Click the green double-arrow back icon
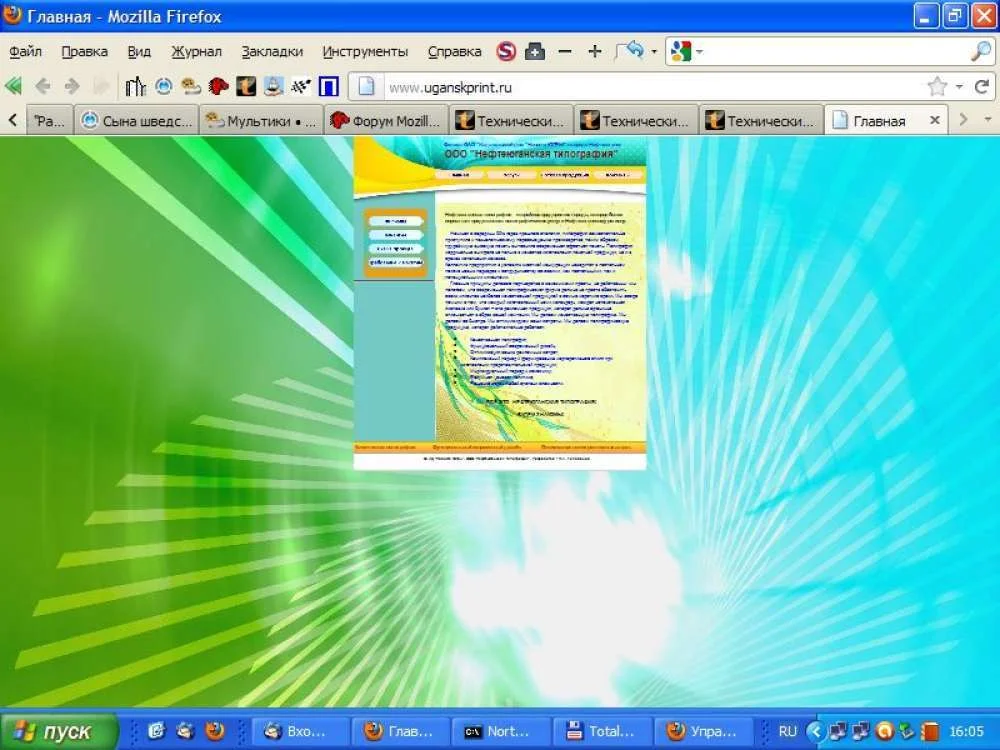This screenshot has height=750, width=1000. pyautogui.click(x=13, y=86)
